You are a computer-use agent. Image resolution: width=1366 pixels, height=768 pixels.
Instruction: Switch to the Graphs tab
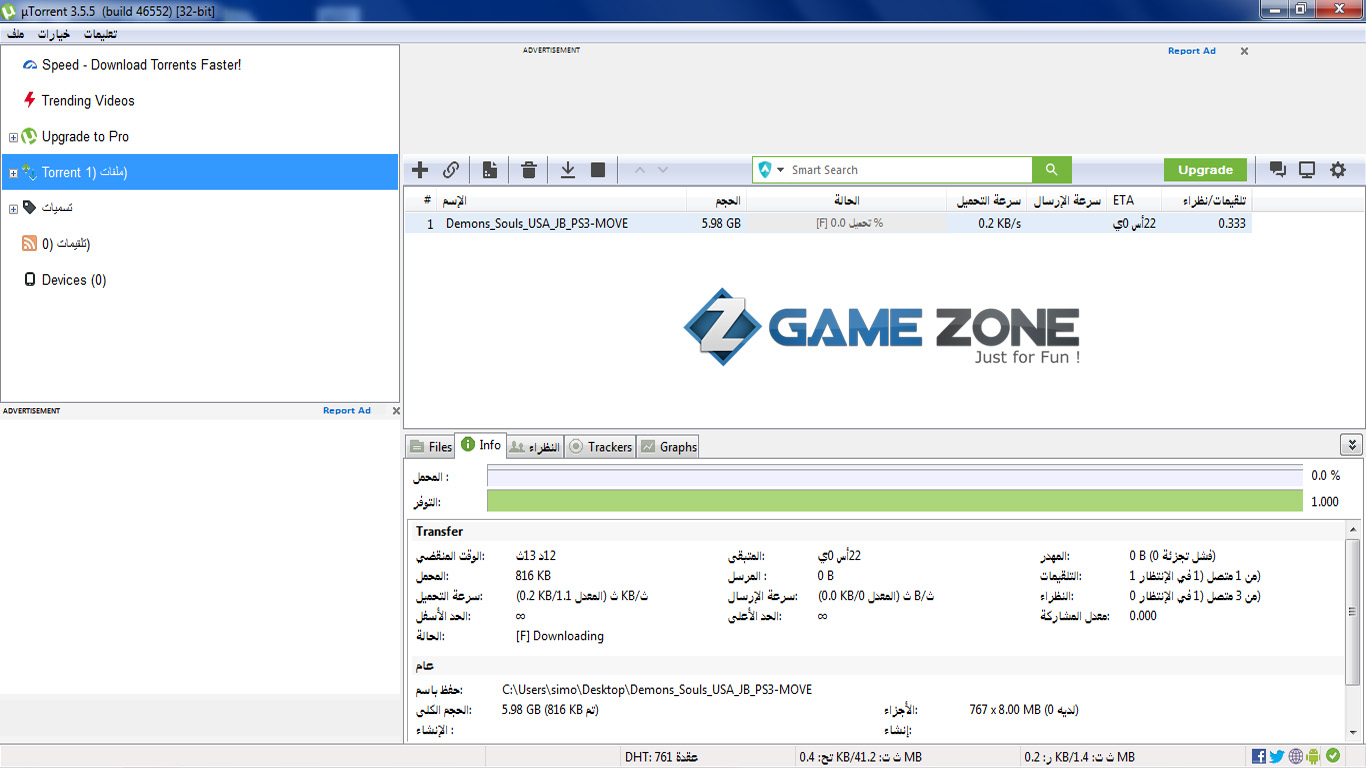pos(668,447)
